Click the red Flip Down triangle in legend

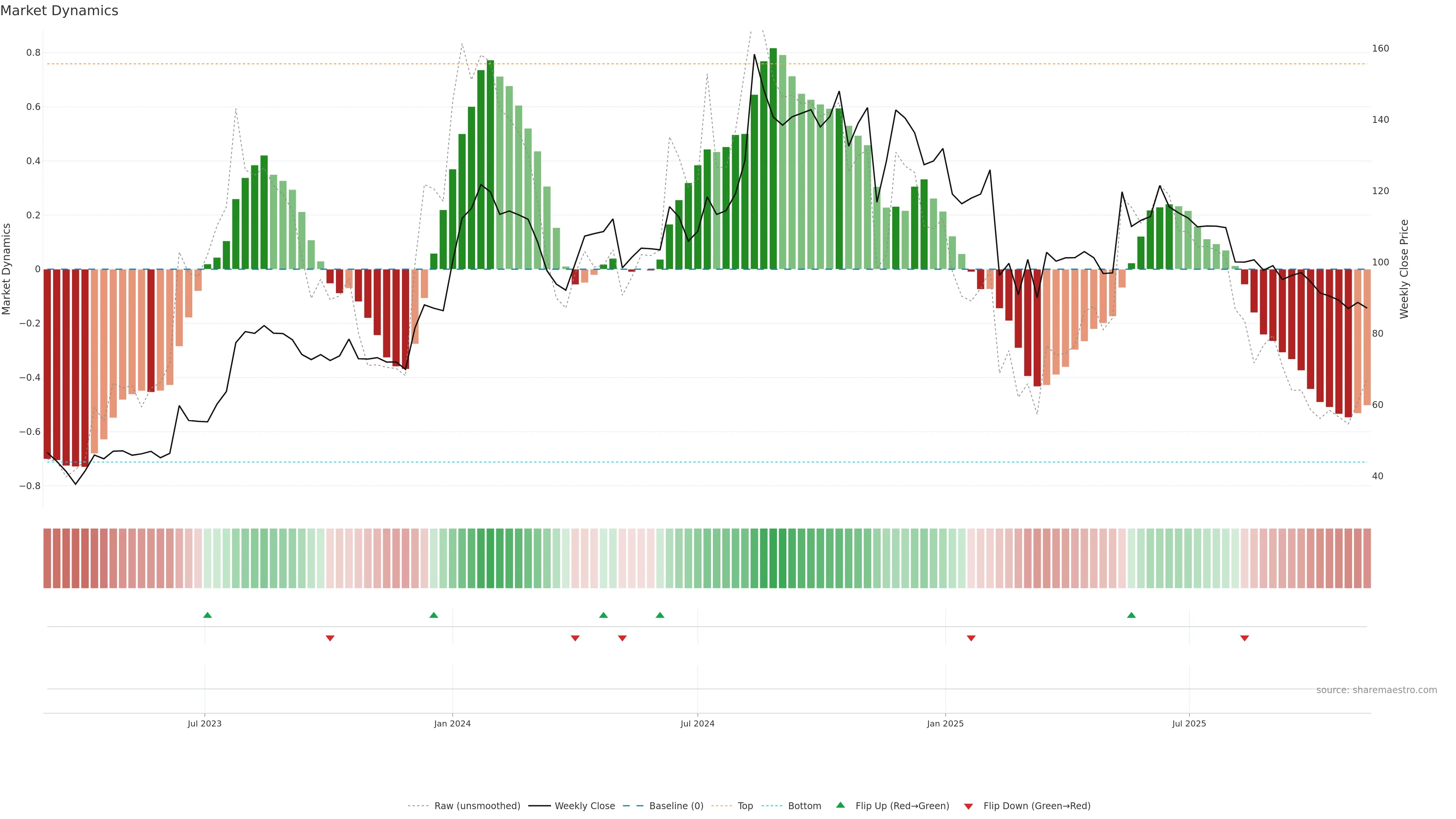pos(968,806)
